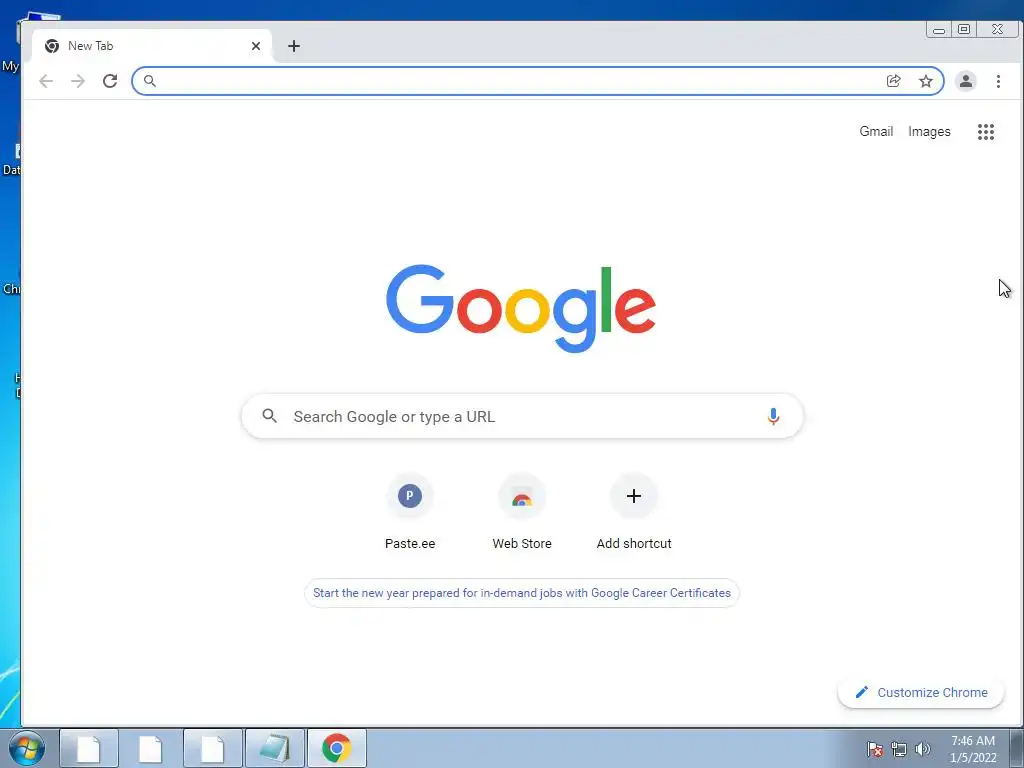Open the Google apps grid

985,132
